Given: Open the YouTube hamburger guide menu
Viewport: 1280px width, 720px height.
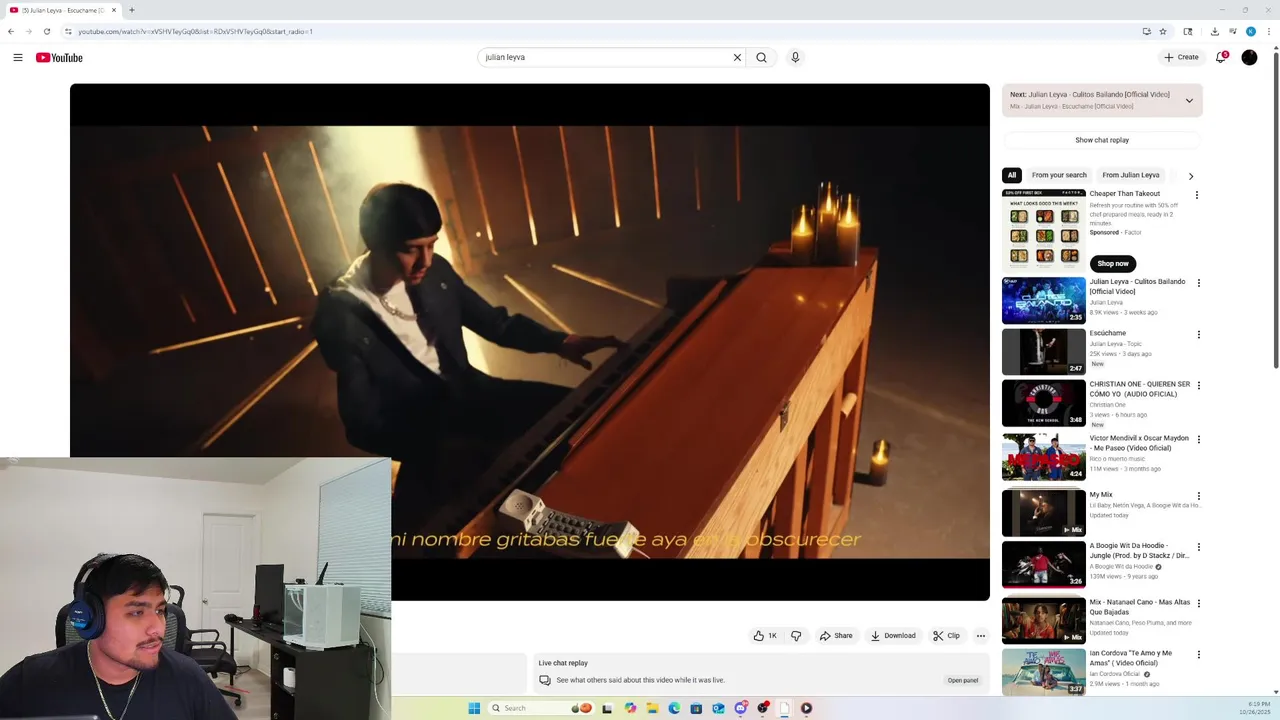Looking at the screenshot, I should pos(18,57).
